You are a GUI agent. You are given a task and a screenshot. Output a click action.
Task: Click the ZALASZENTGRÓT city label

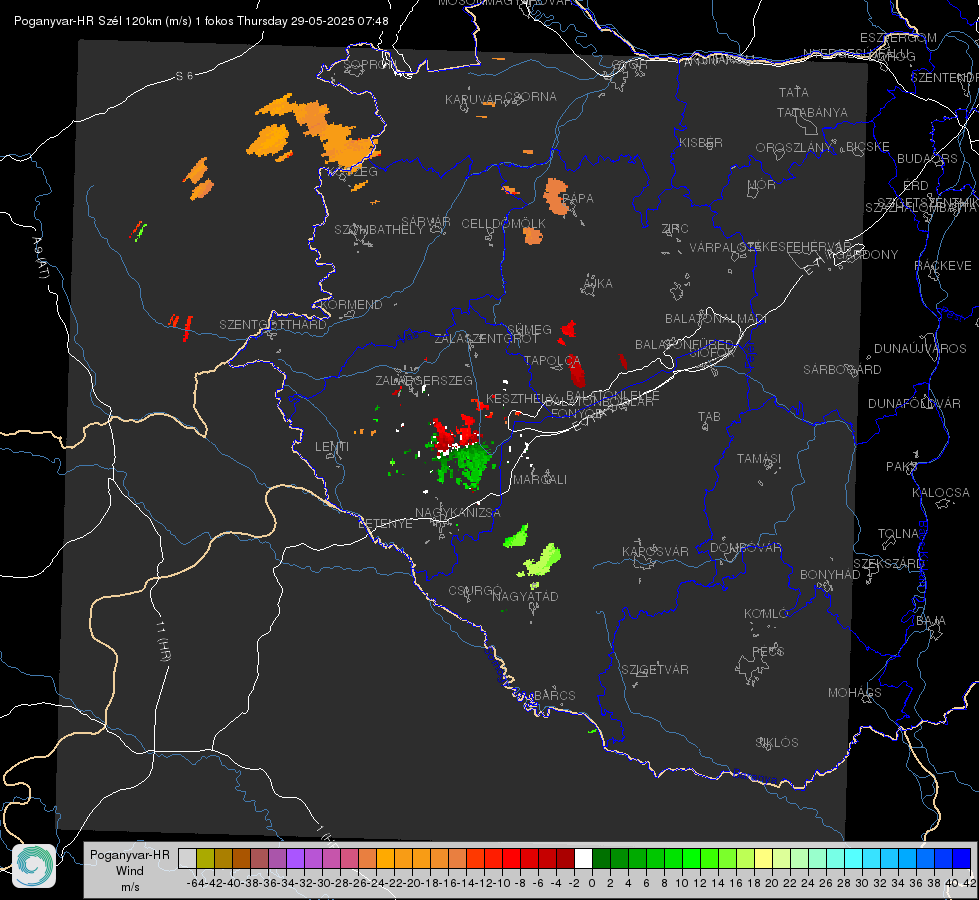(x=486, y=339)
